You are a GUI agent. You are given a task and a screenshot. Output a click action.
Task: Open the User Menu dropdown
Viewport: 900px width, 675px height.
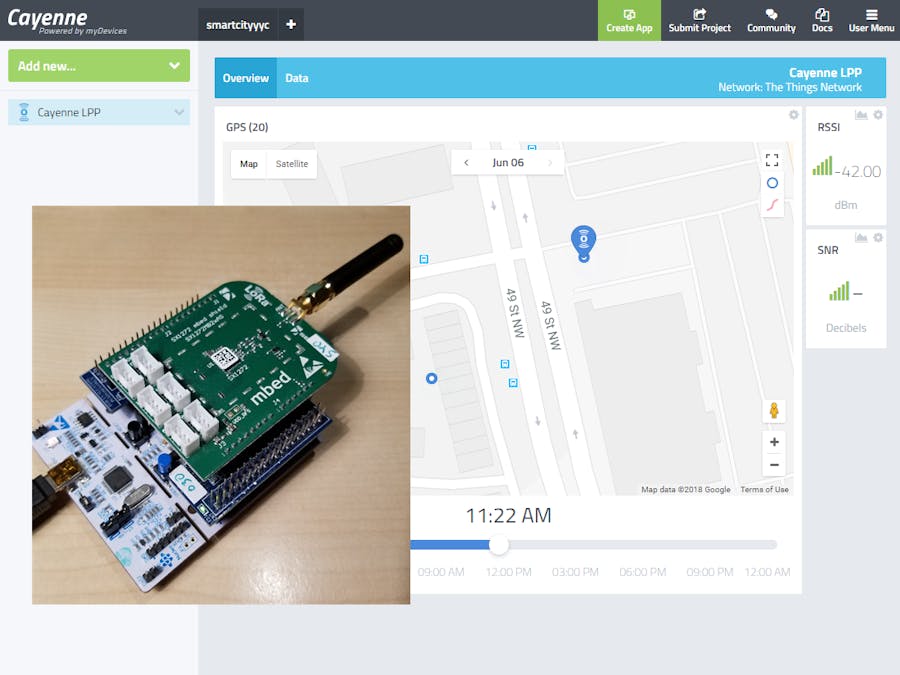(871, 14)
